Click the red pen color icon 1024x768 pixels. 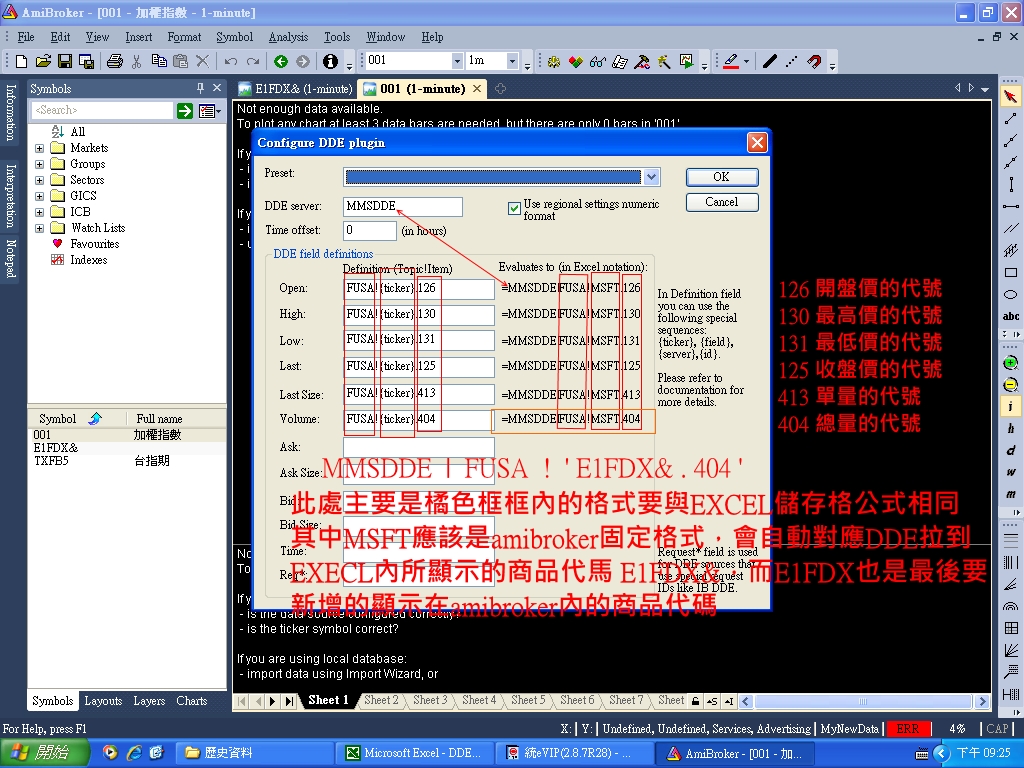tap(731, 61)
